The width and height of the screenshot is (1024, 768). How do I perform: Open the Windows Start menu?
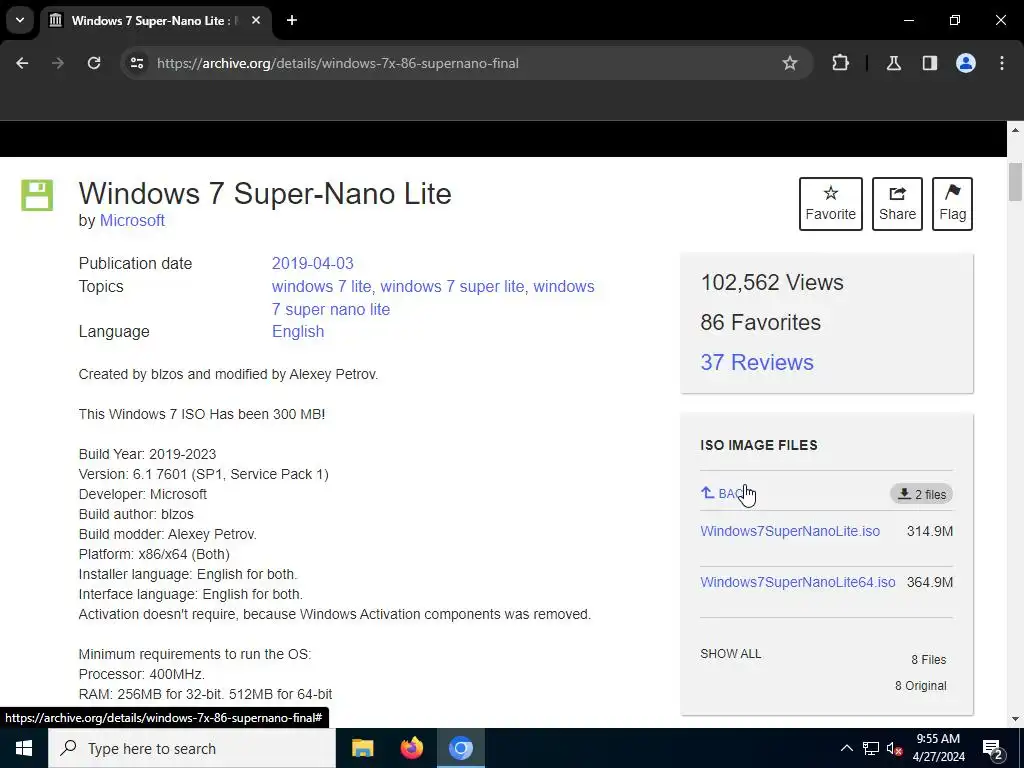click(24, 748)
